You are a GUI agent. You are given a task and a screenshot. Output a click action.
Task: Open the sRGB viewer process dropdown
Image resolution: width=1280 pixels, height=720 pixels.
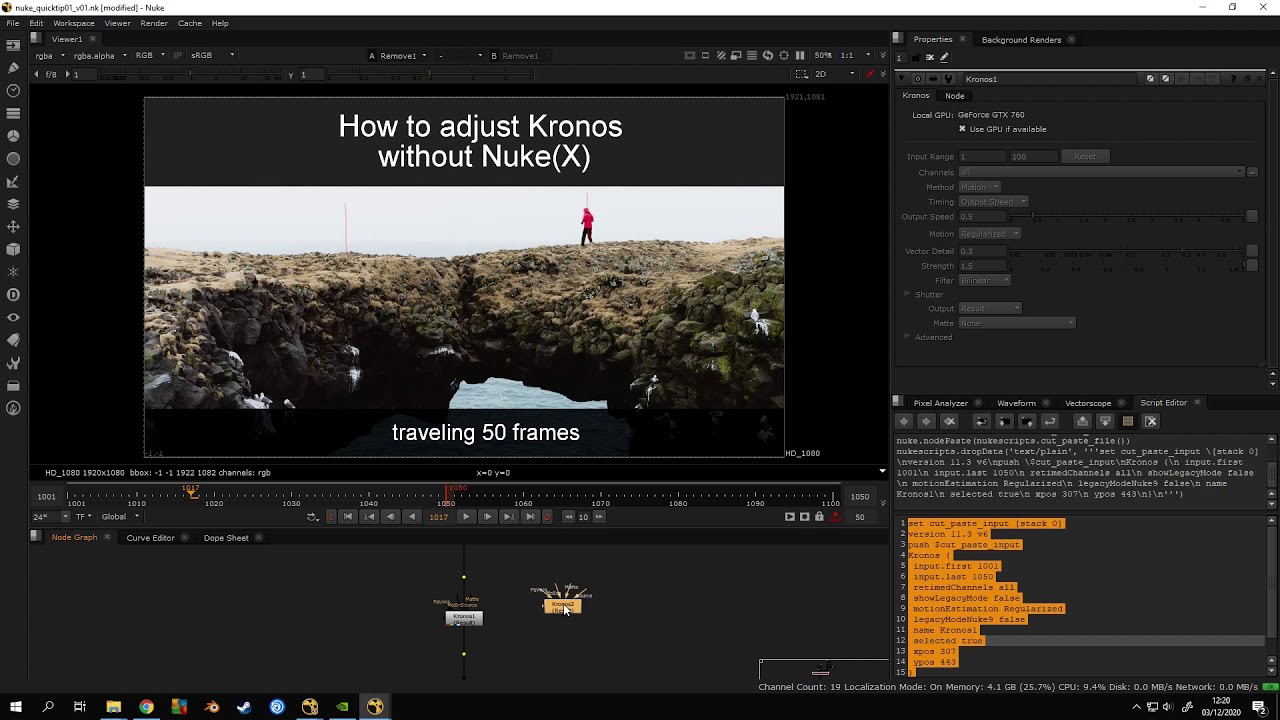click(214, 56)
